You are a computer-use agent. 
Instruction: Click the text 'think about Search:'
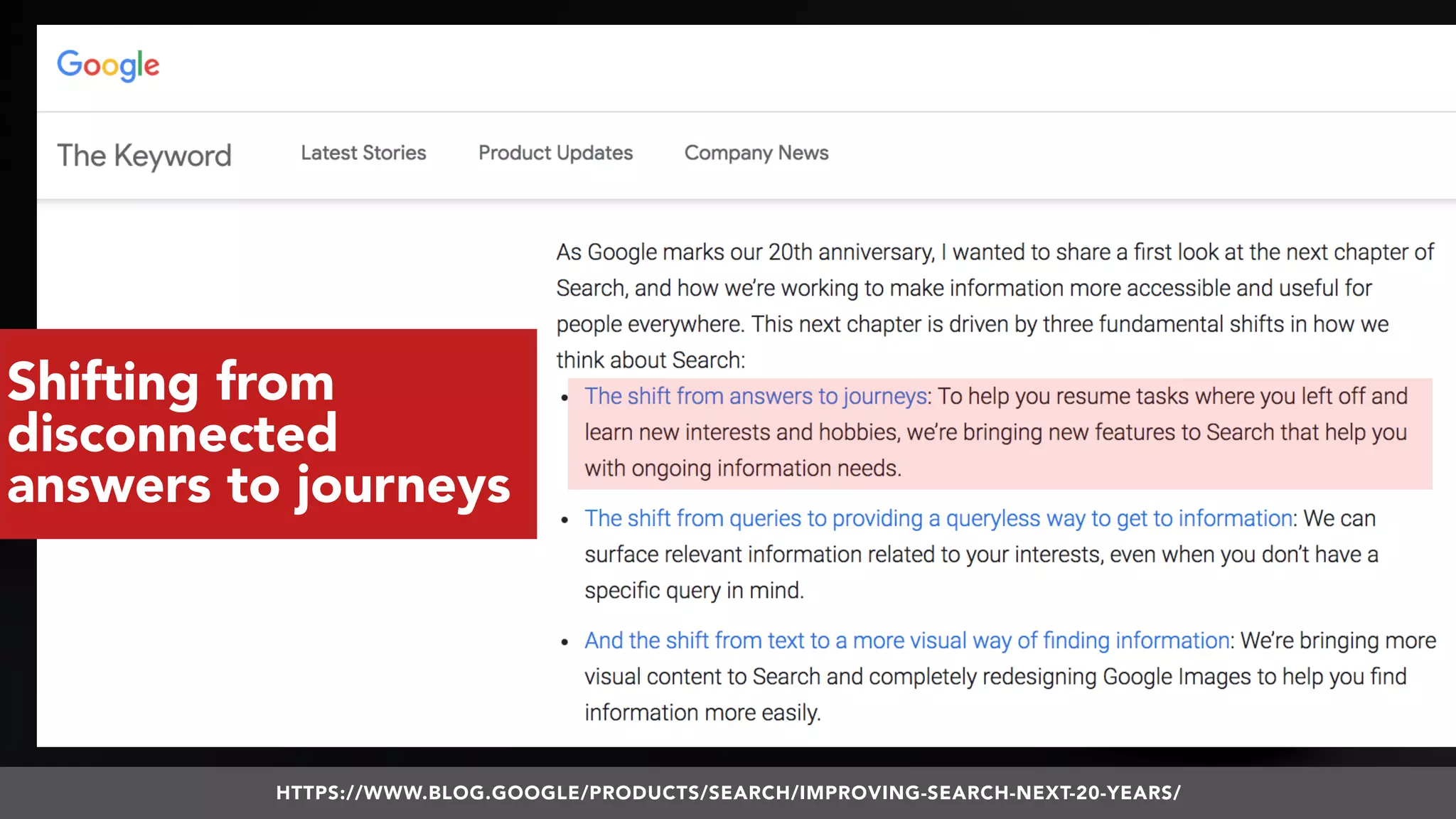[651, 360]
